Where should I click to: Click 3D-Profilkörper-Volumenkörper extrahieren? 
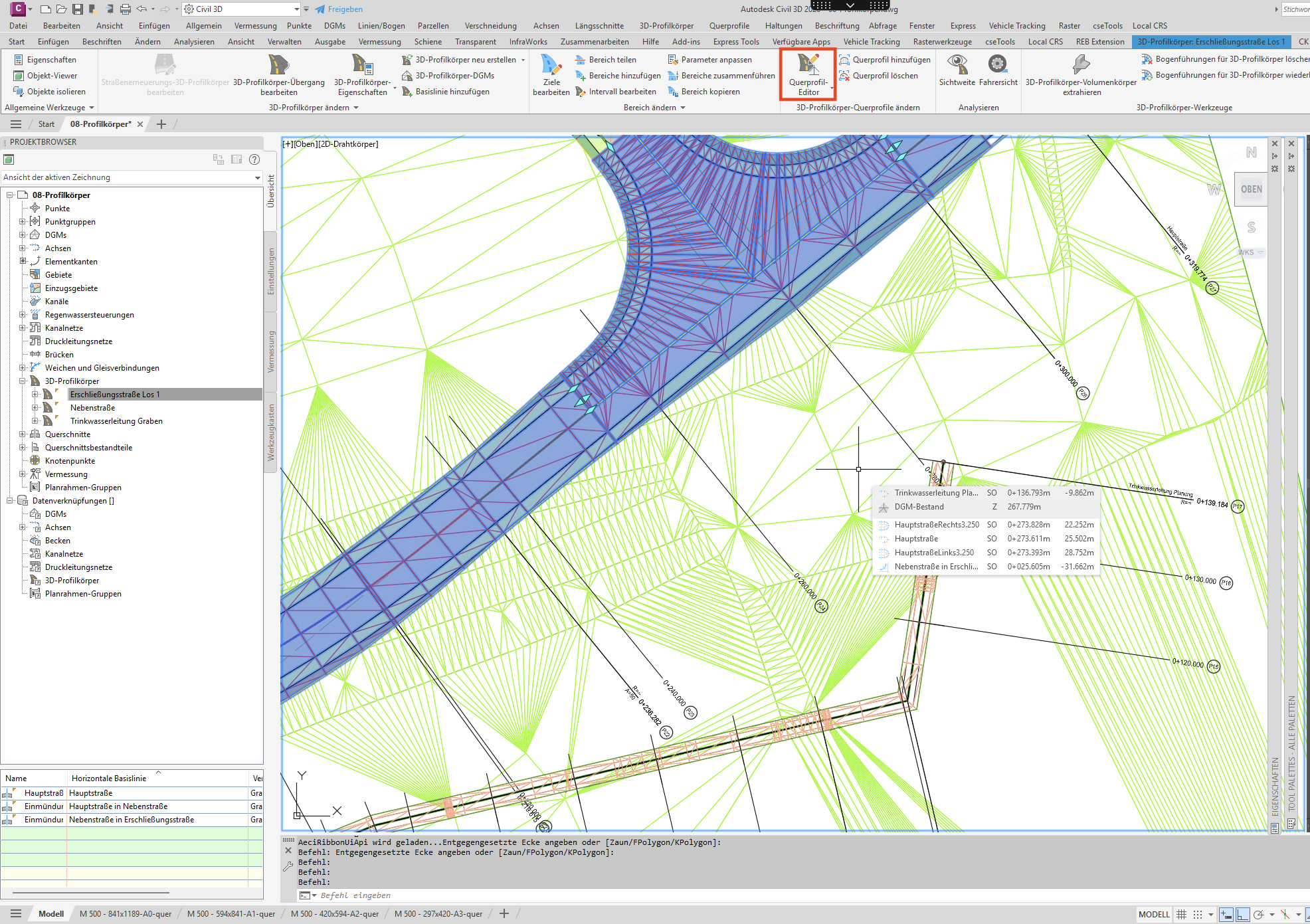[1081, 74]
